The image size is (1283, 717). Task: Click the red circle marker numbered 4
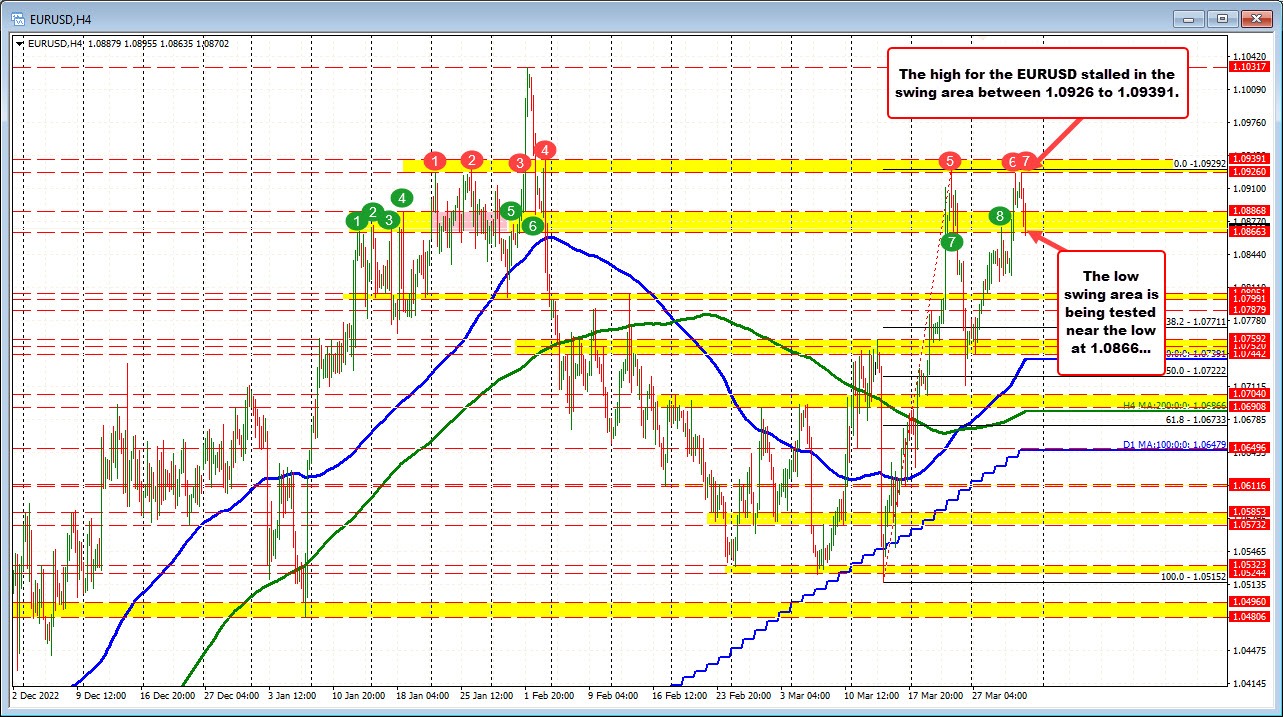(x=545, y=149)
